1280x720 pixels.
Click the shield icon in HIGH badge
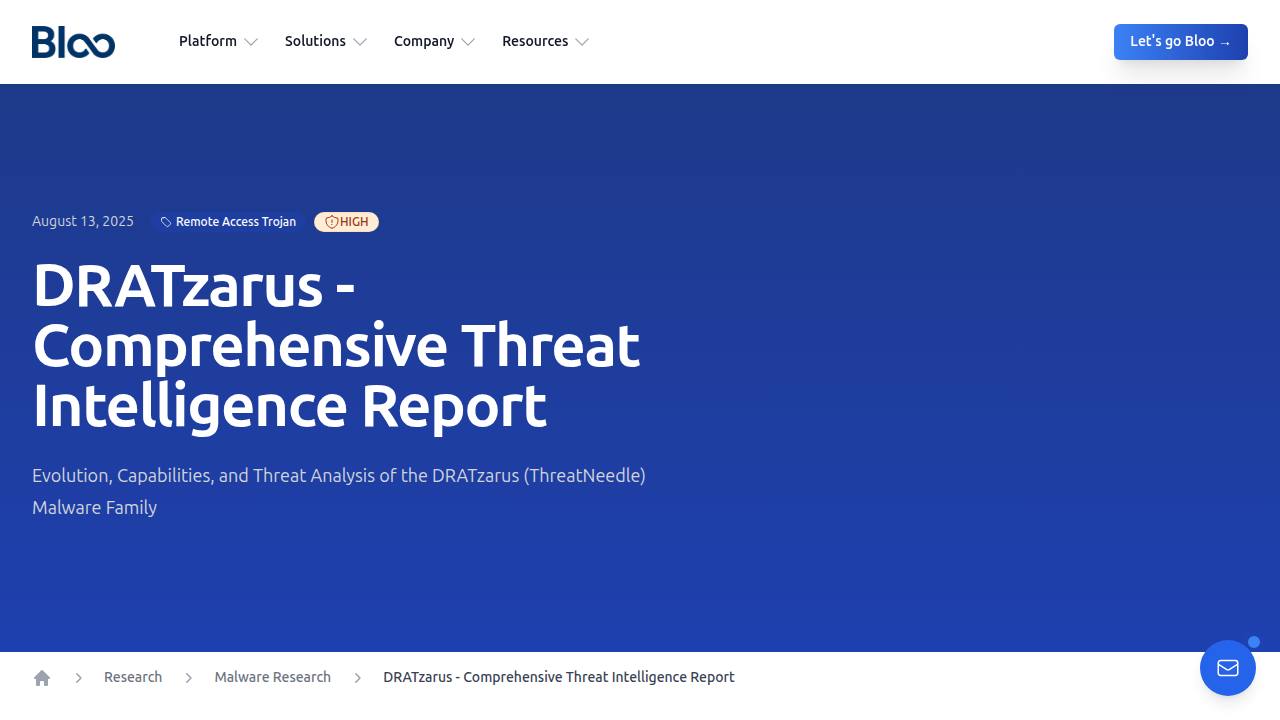[331, 222]
